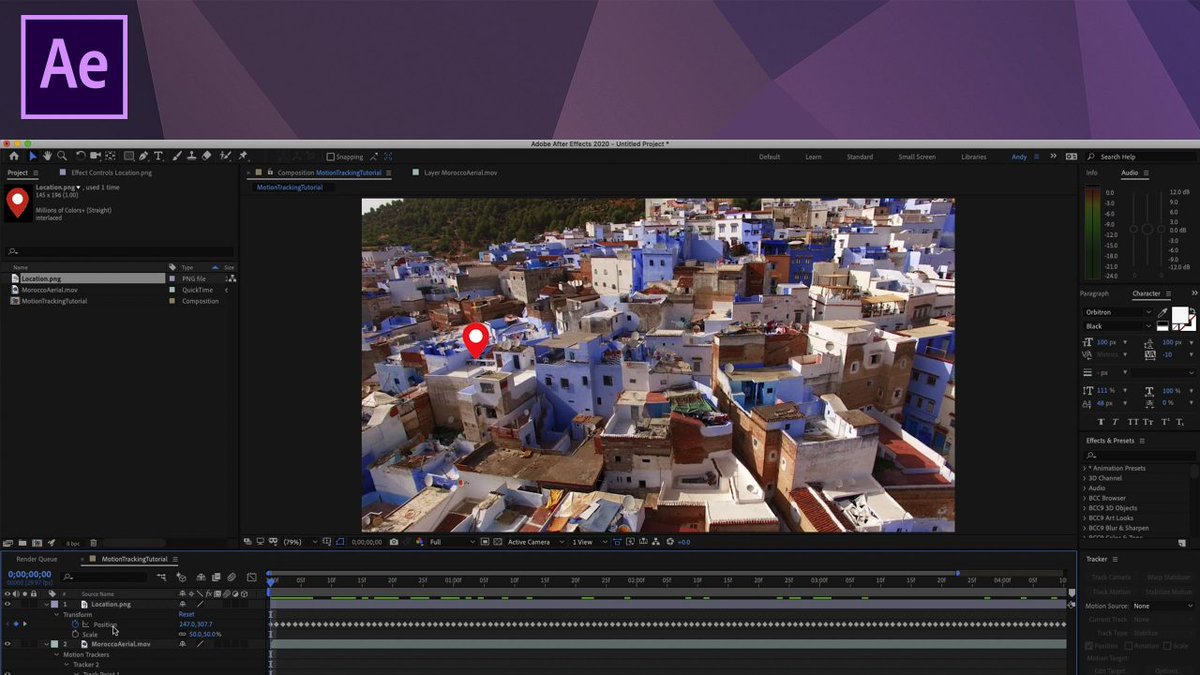Viewport: 1200px width, 675px height.
Task: Go to the Home screen icon
Action: 14,157
